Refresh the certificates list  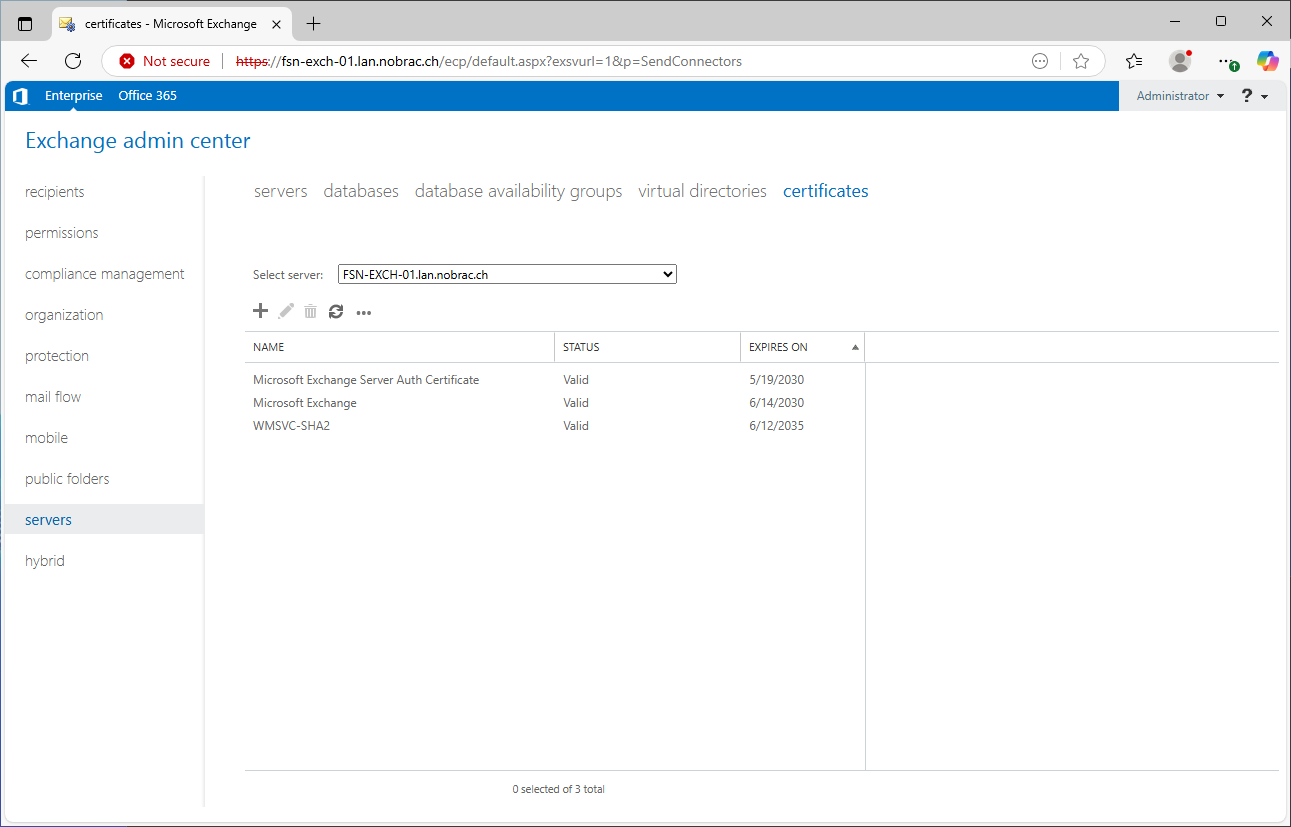336,311
